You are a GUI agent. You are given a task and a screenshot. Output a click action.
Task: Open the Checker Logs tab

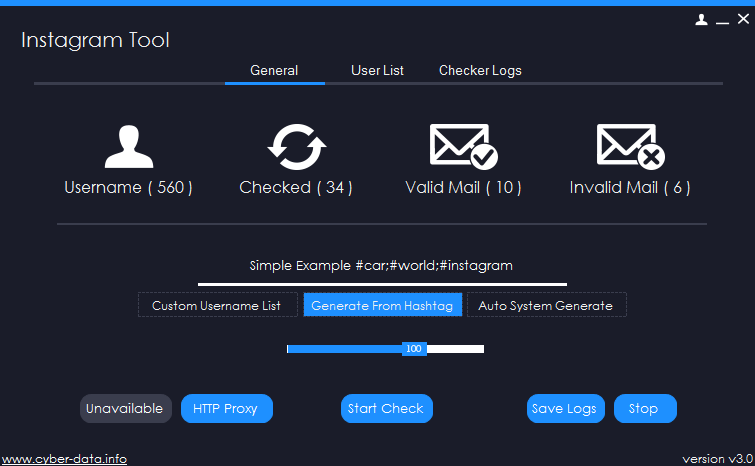(480, 71)
